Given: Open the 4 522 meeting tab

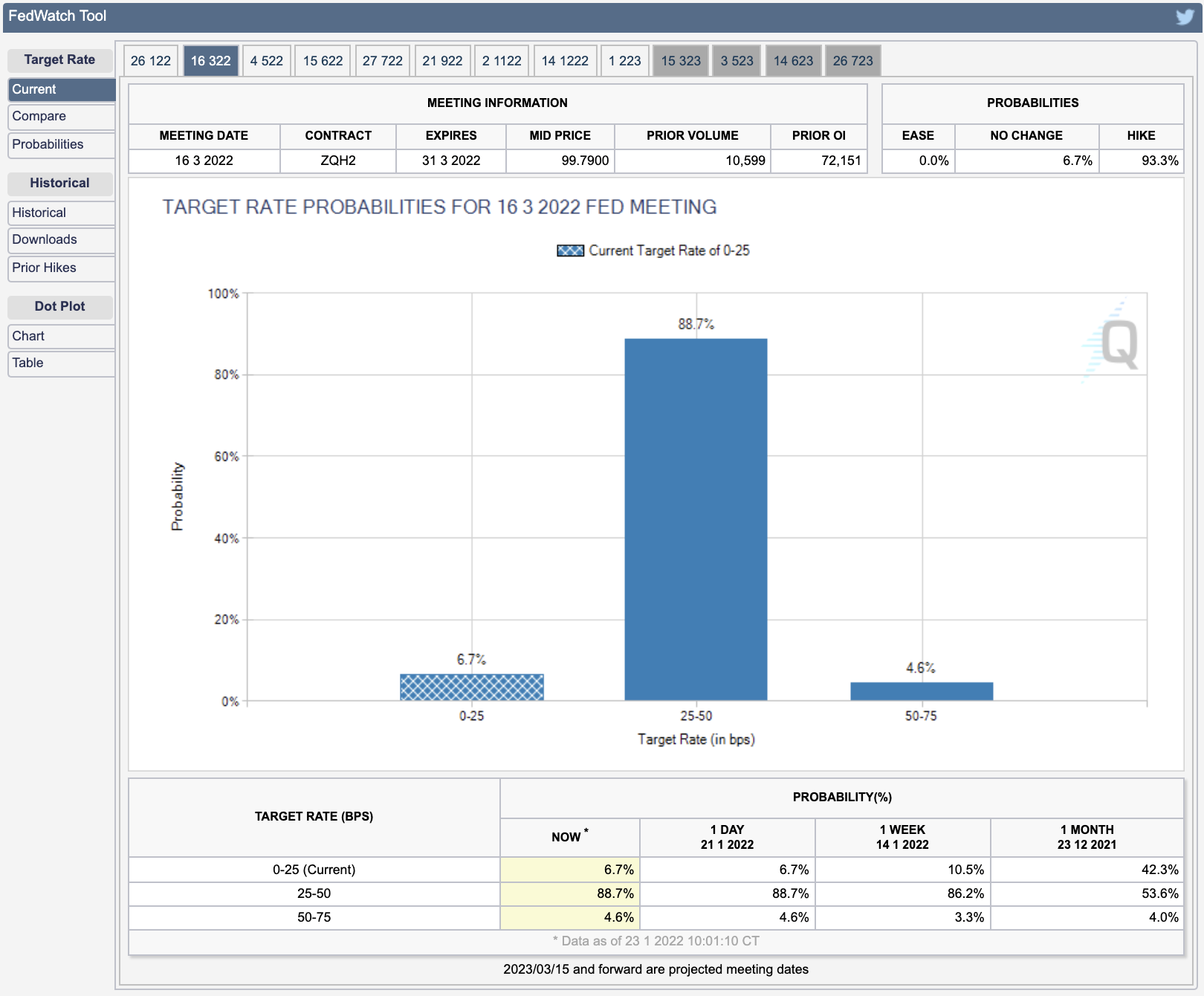Looking at the screenshot, I should click(x=267, y=61).
